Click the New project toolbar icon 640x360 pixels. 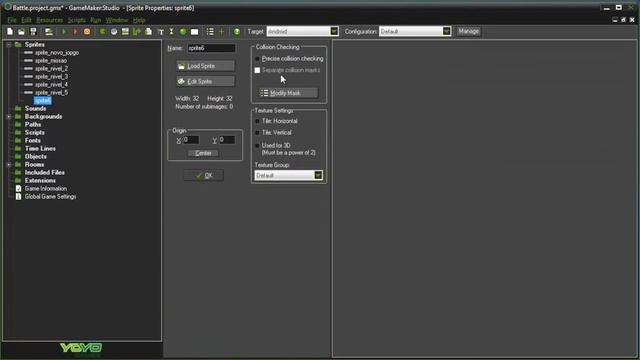pos(10,31)
